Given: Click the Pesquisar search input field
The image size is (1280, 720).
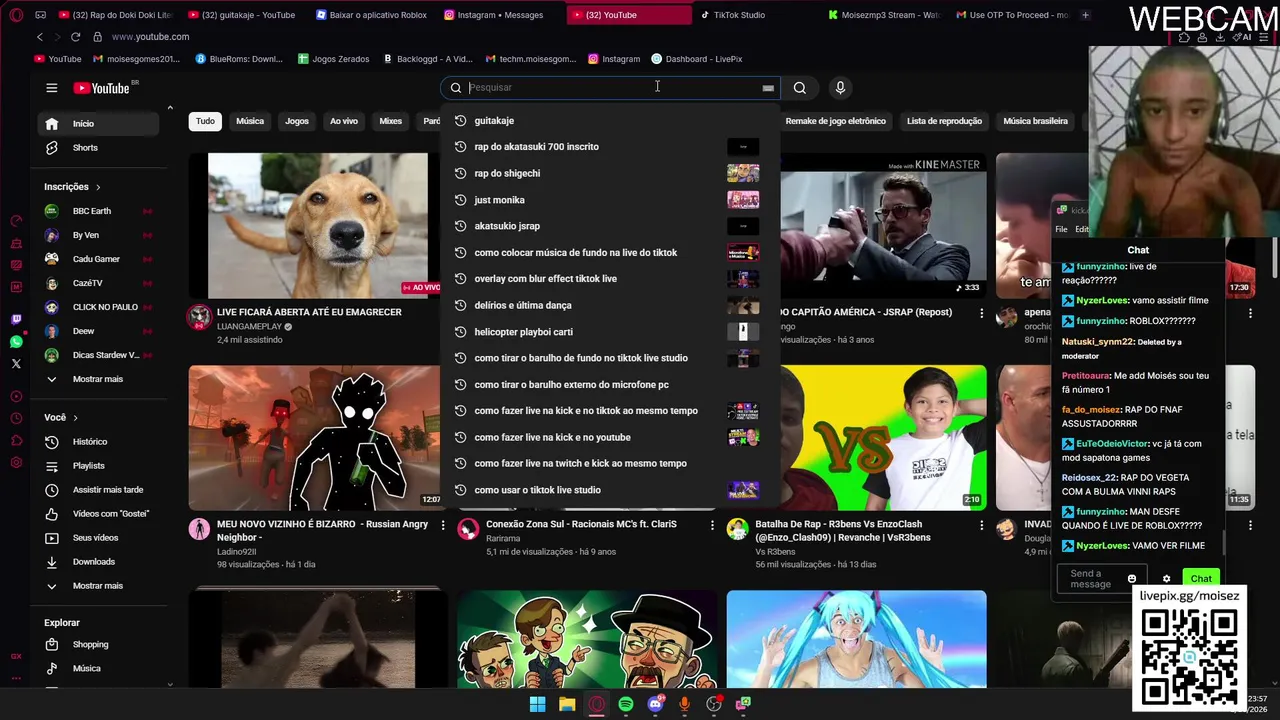Looking at the screenshot, I should (x=610, y=88).
